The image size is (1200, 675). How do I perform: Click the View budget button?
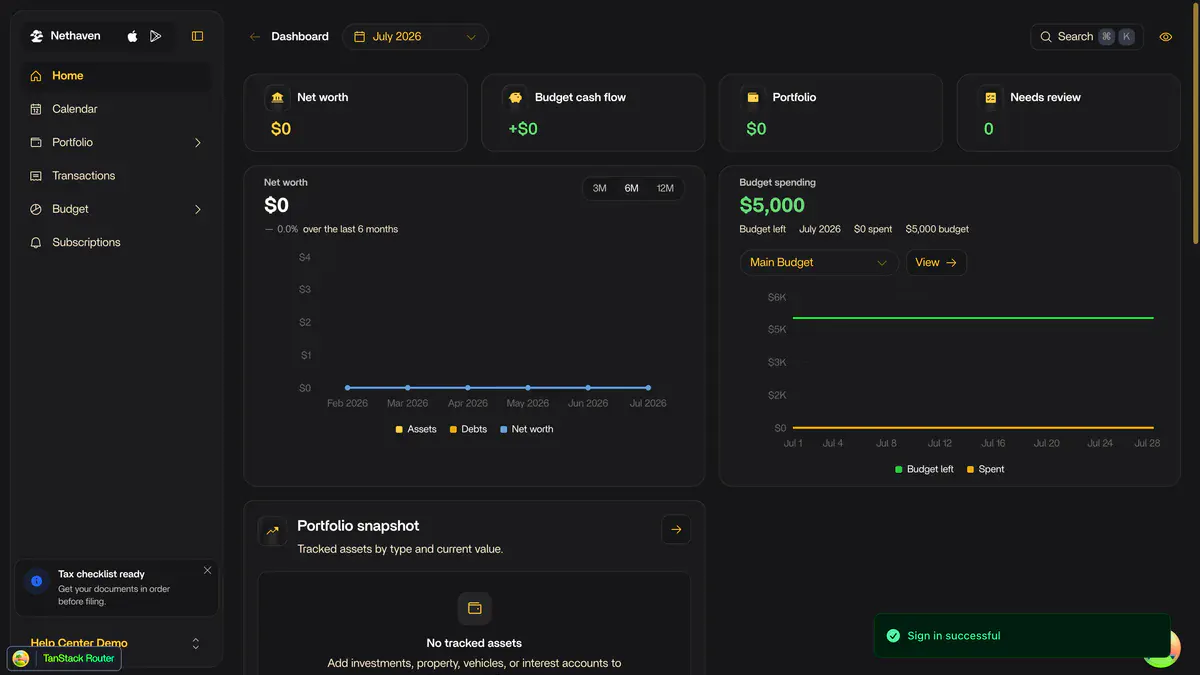(x=936, y=262)
